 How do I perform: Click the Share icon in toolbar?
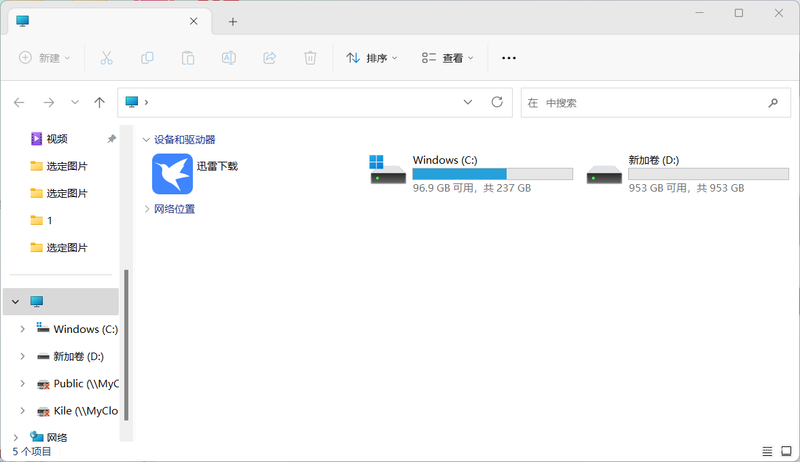269,58
